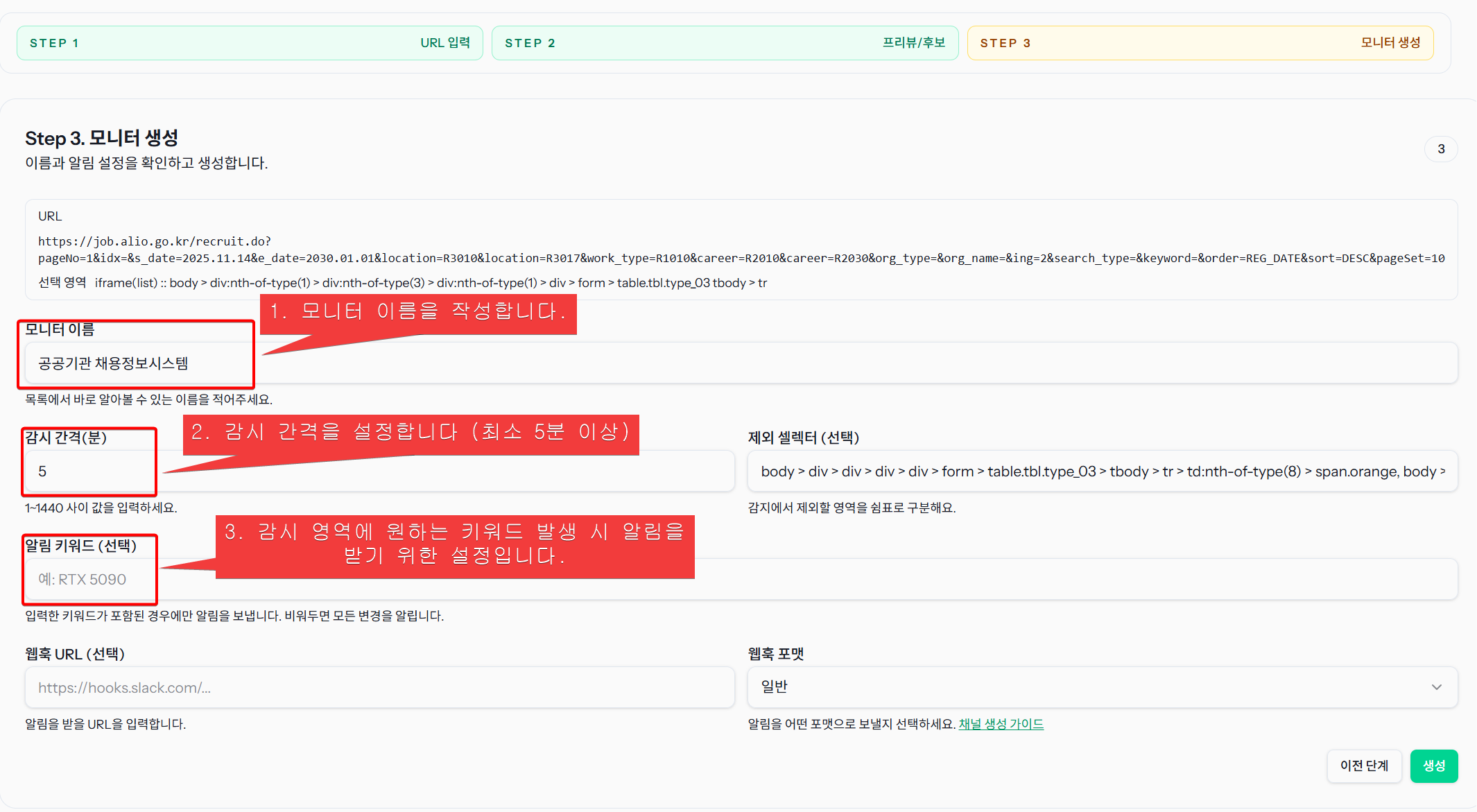Viewport: 1477px width, 812px height.
Task: Click the Step 3. 모니터 생성 heading
Action: tap(102, 138)
